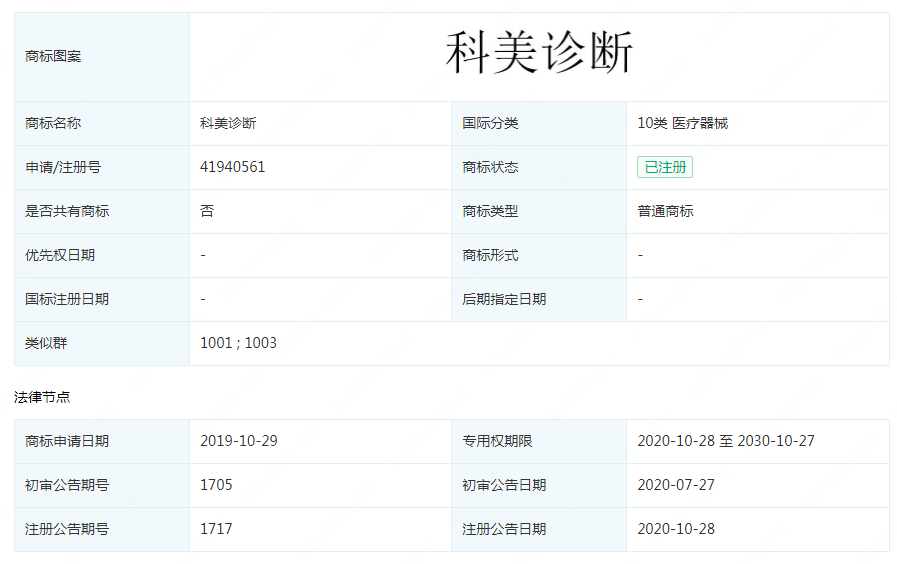Select the 申请/注册号 label

click(x=63, y=167)
